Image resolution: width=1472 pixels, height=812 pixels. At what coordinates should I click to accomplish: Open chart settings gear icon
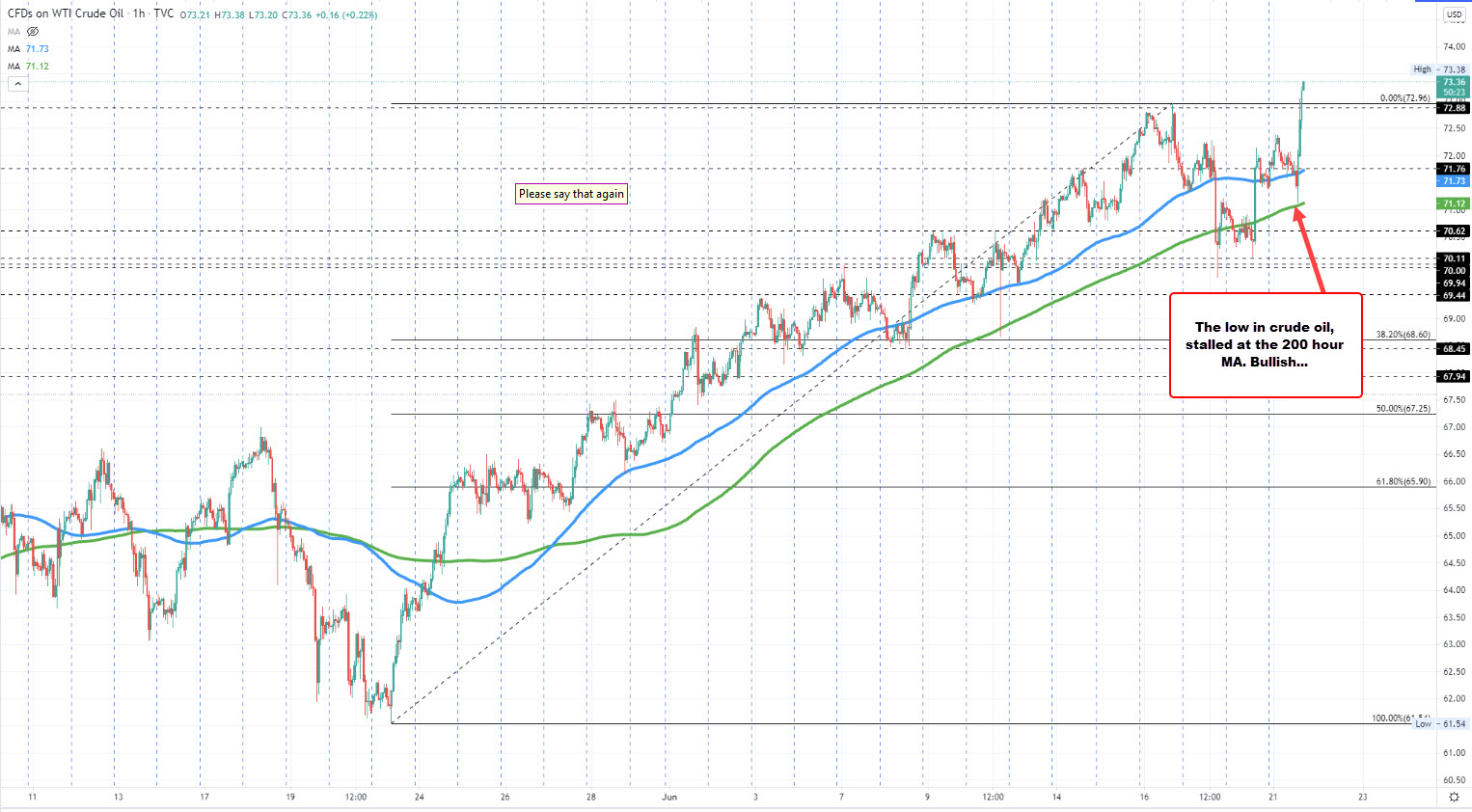pos(1454,797)
